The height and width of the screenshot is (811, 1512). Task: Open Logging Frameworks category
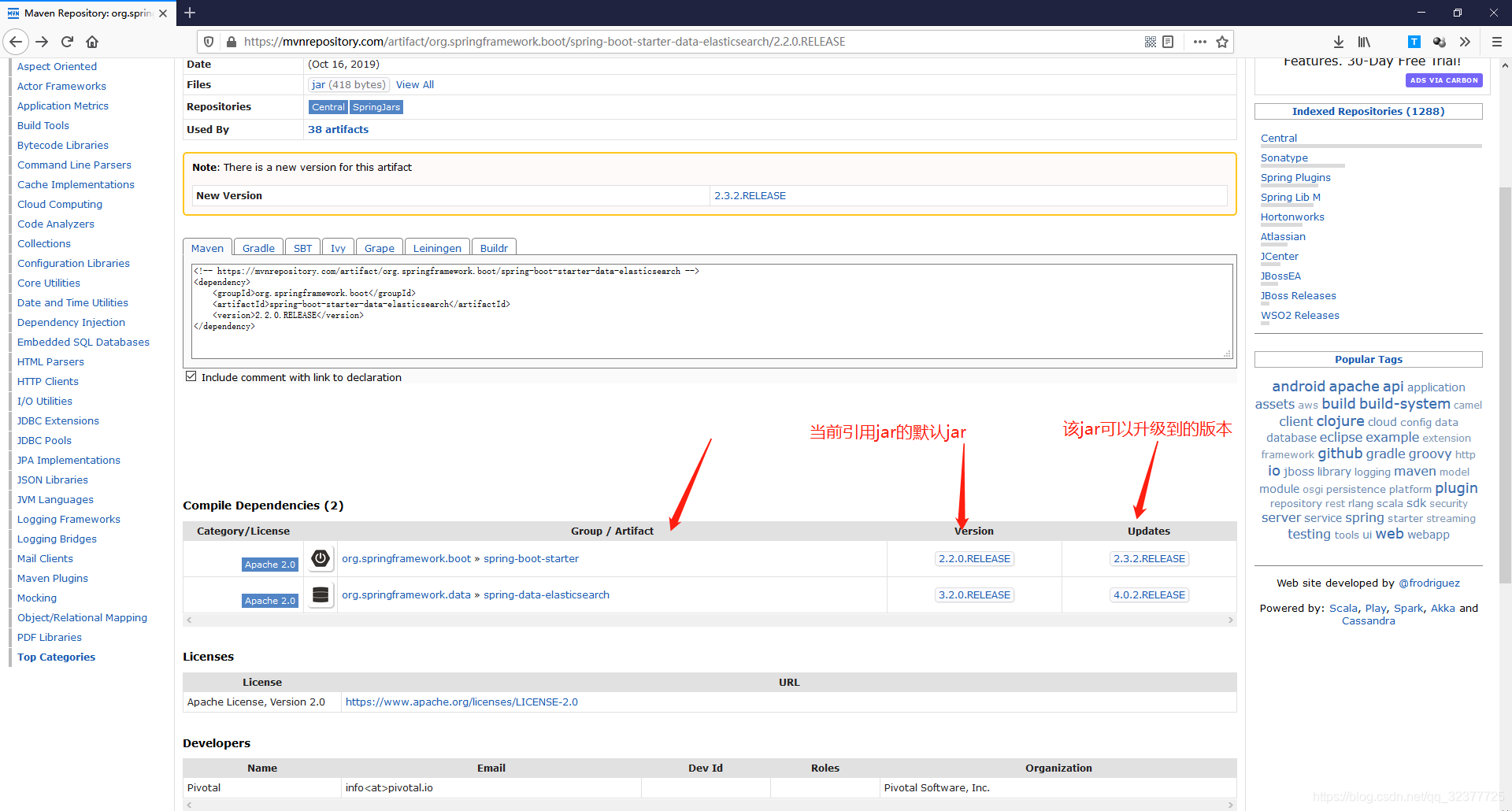69,520
